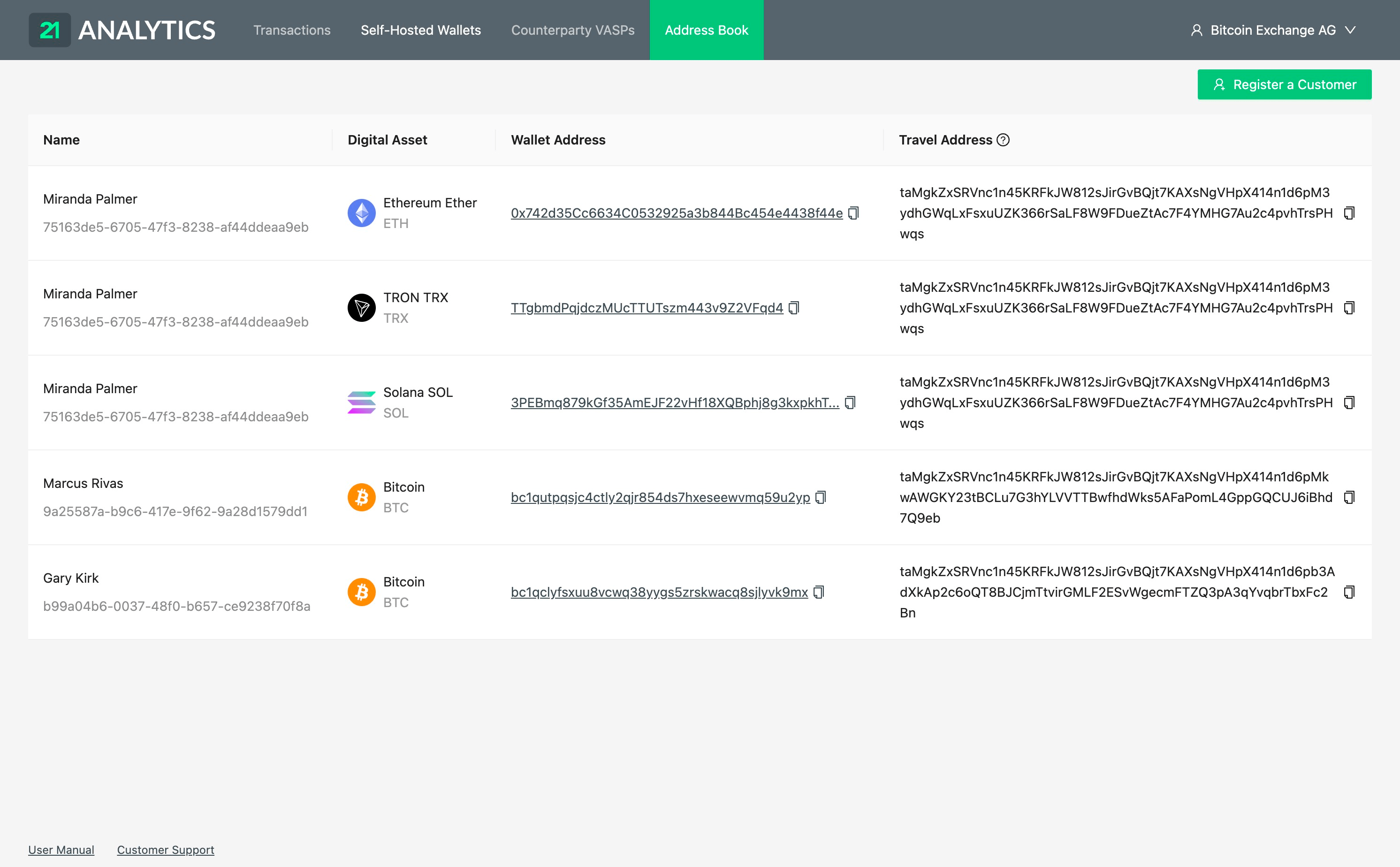The height and width of the screenshot is (867, 1400).
Task: Click the Transactions menu item
Action: point(291,30)
